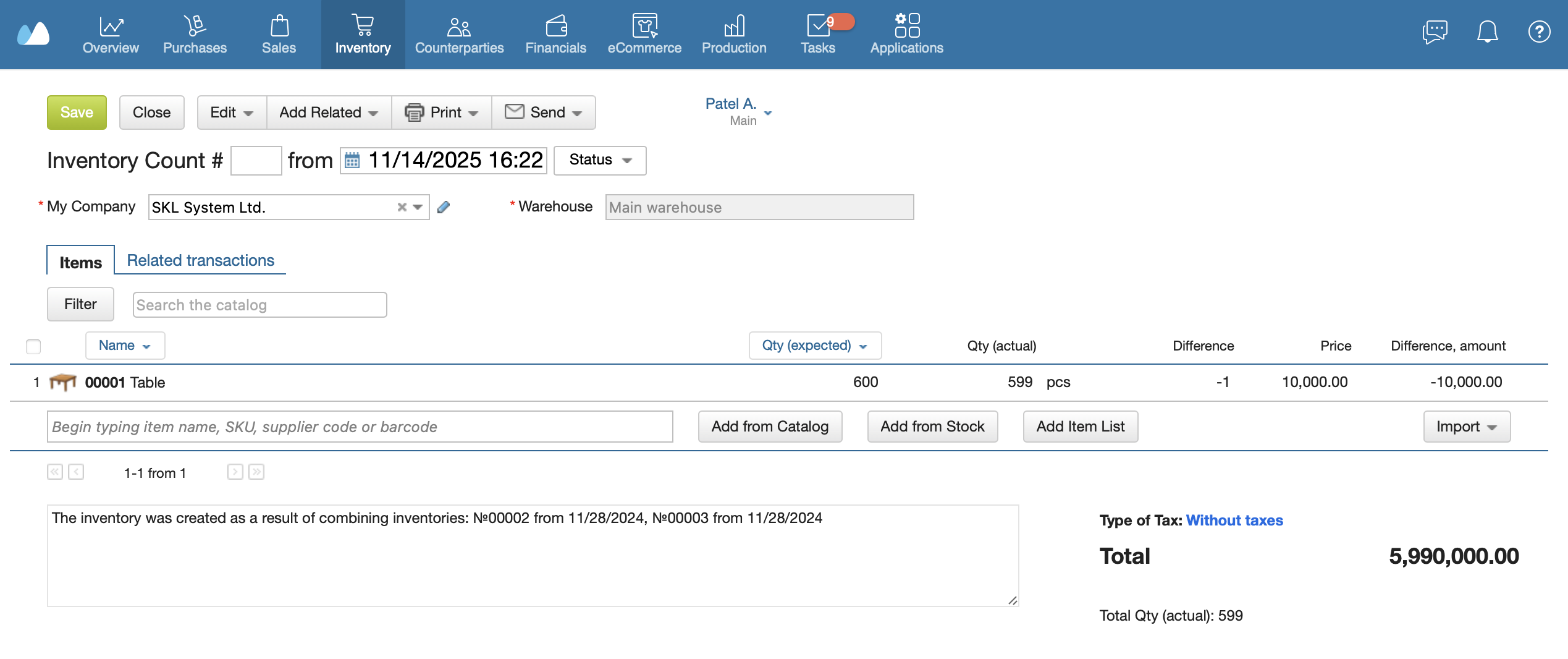1568x659 pixels.
Task: Click the app logo icon
Action: point(33,33)
